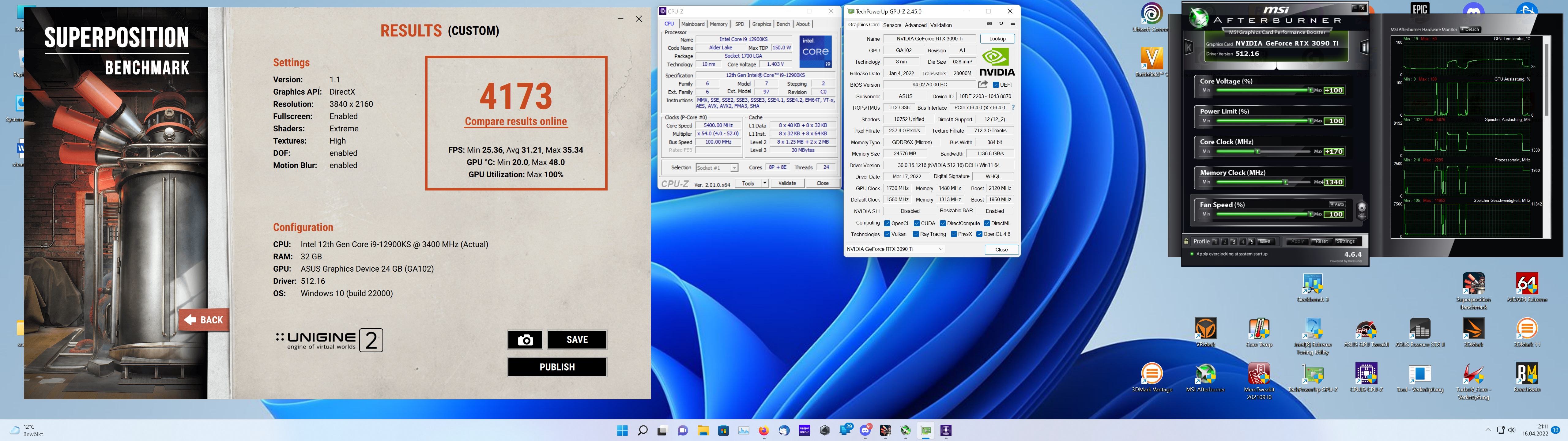
Task: Switch to CPU-Z Memory tab
Action: (718, 24)
